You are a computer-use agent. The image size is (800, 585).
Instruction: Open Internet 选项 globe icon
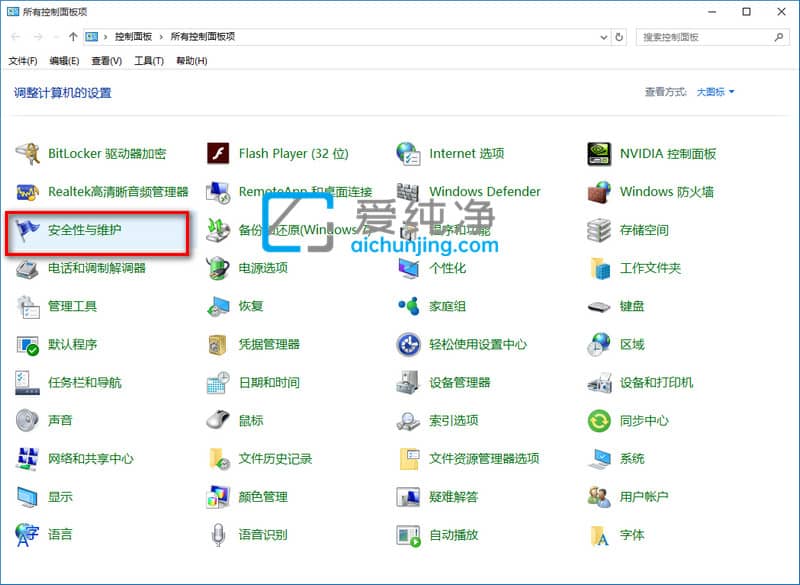click(409, 154)
